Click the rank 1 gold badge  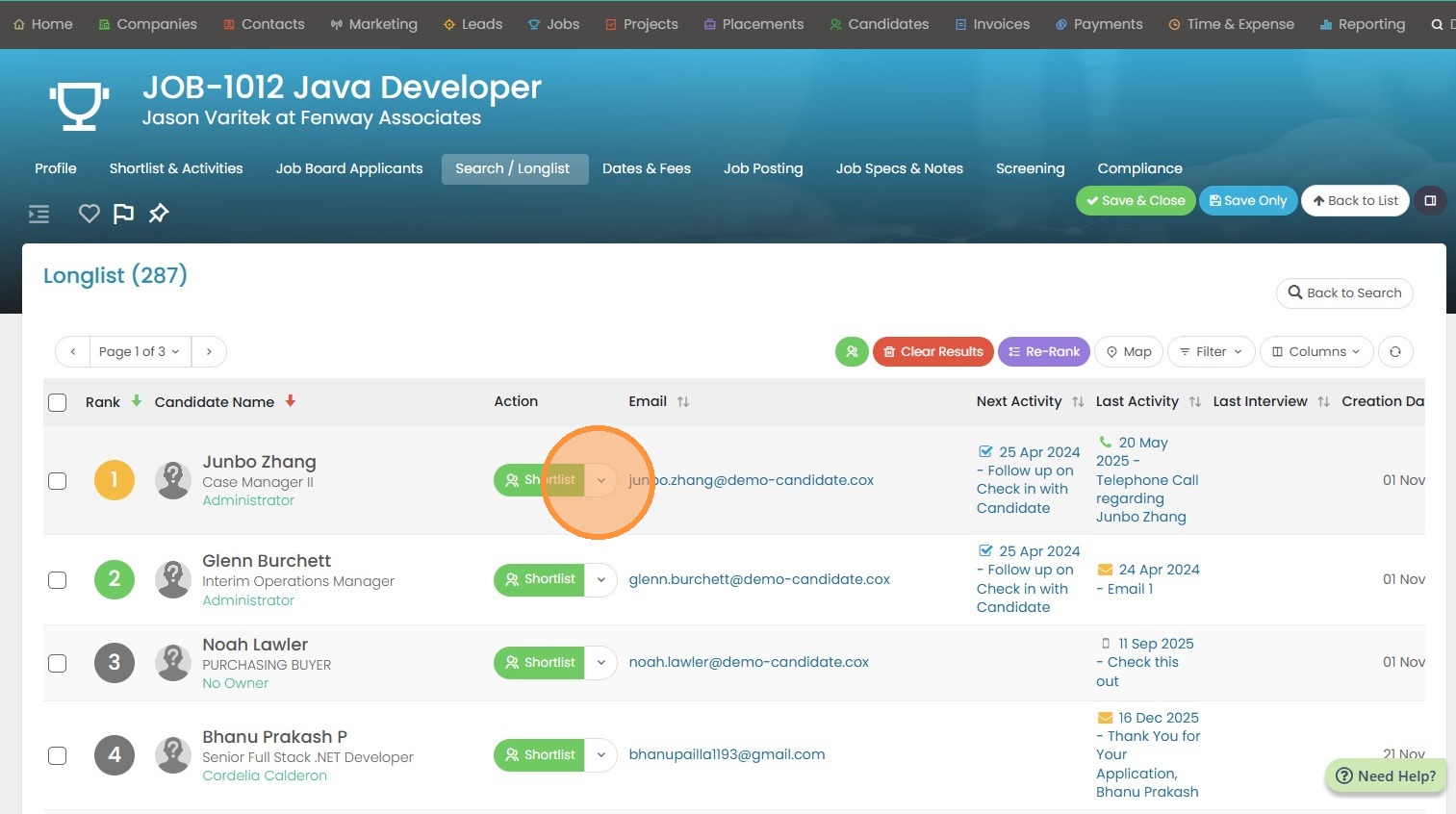114,480
